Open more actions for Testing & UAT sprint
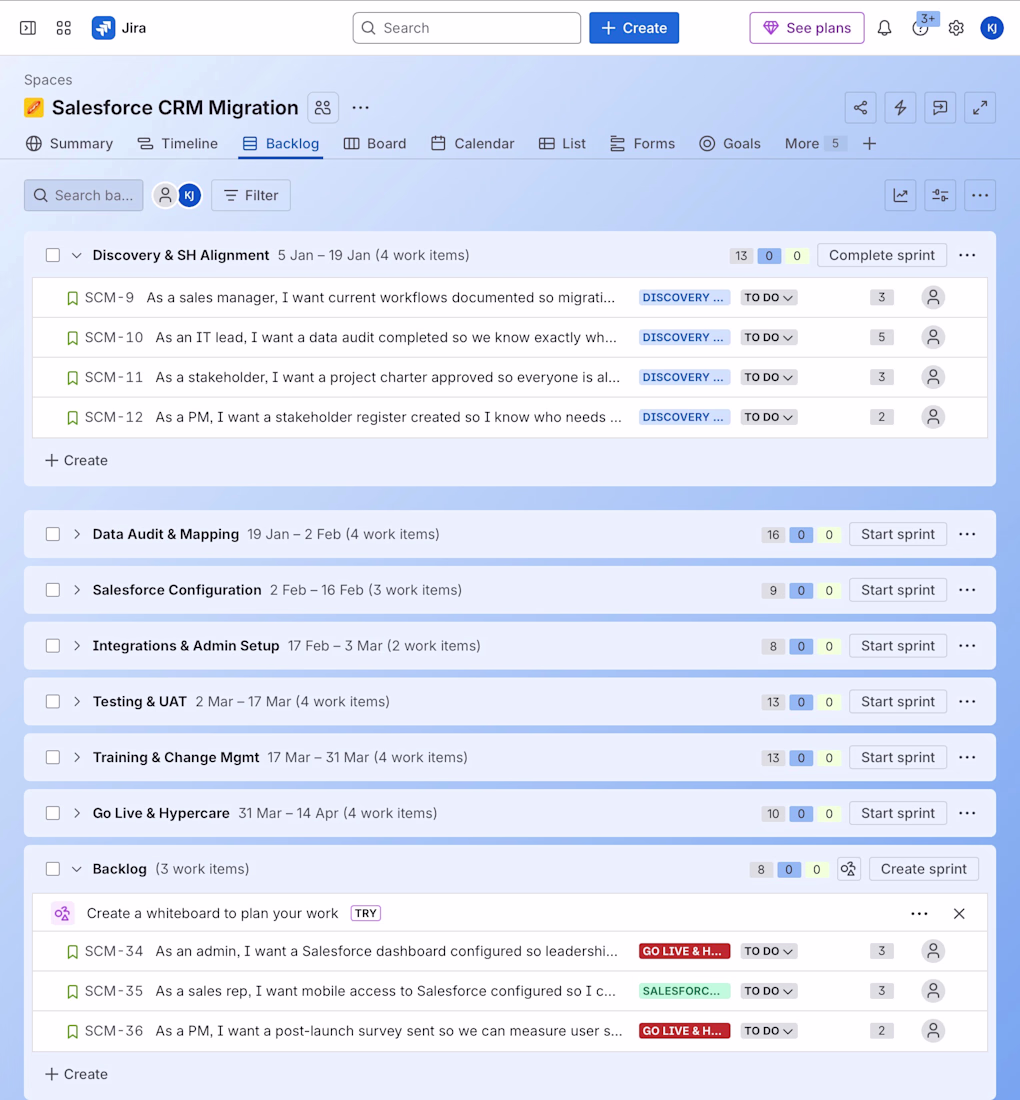The width and height of the screenshot is (1020, 1100). click(x=967, y=702)
